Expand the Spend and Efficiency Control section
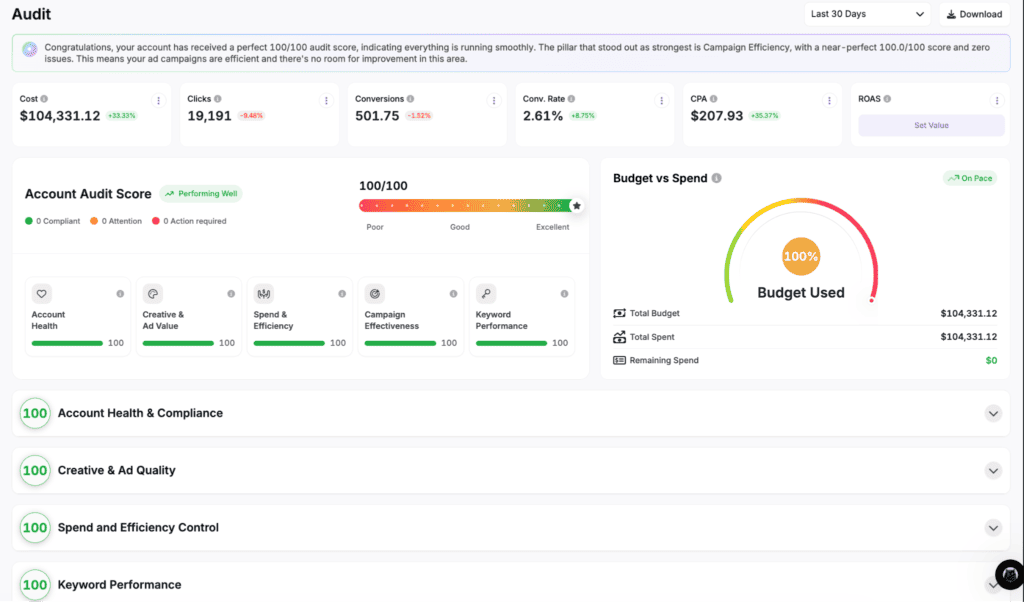1024x602 pixels. click(x=993, y=528)
